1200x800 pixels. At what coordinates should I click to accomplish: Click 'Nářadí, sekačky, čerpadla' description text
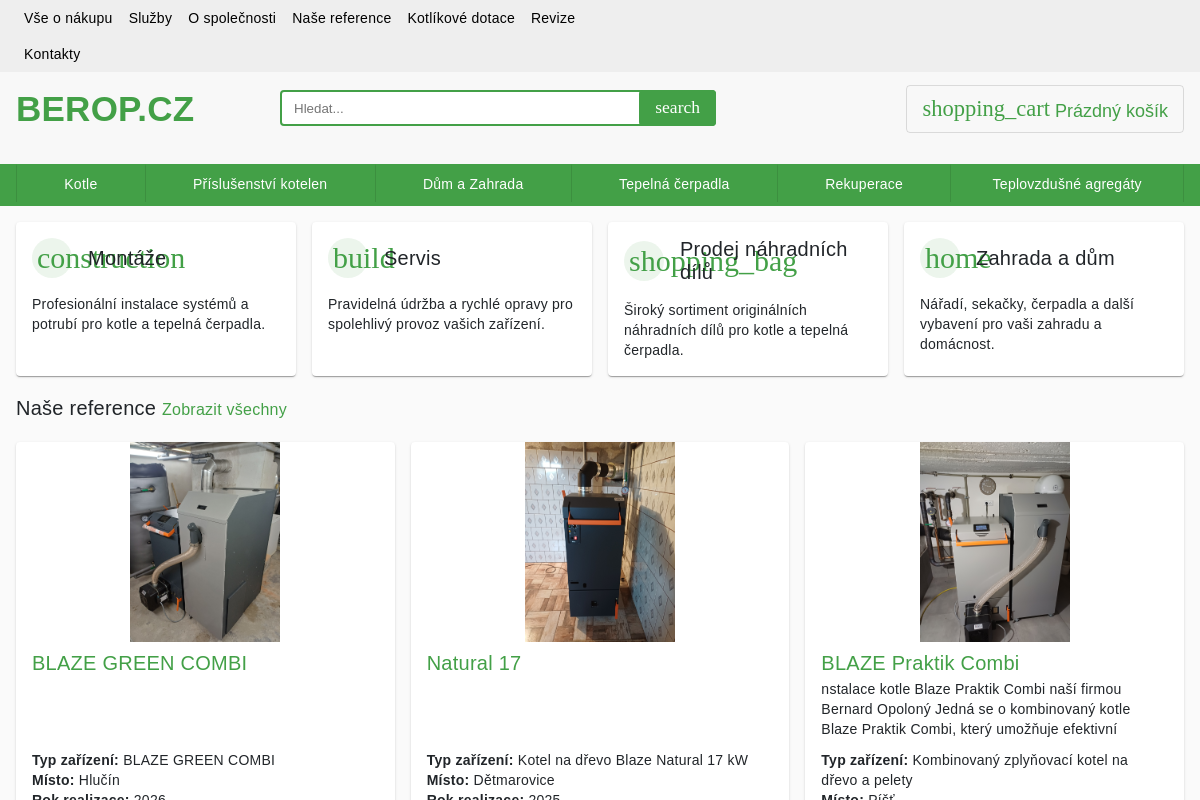[1027, 324]
